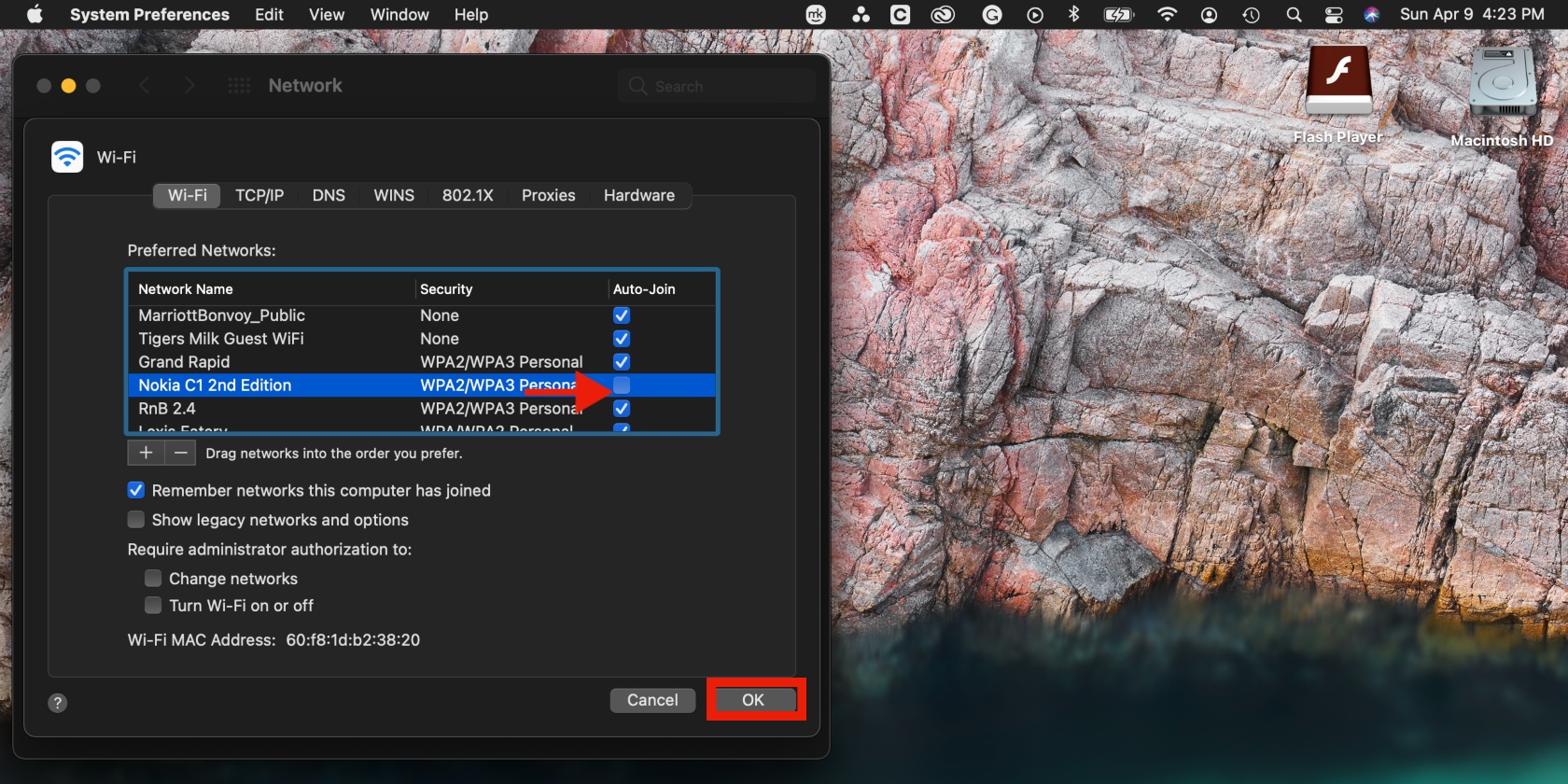Select the RnB 2.4 network row
This screenshot has width=1568, height=784.
(422, 409)
